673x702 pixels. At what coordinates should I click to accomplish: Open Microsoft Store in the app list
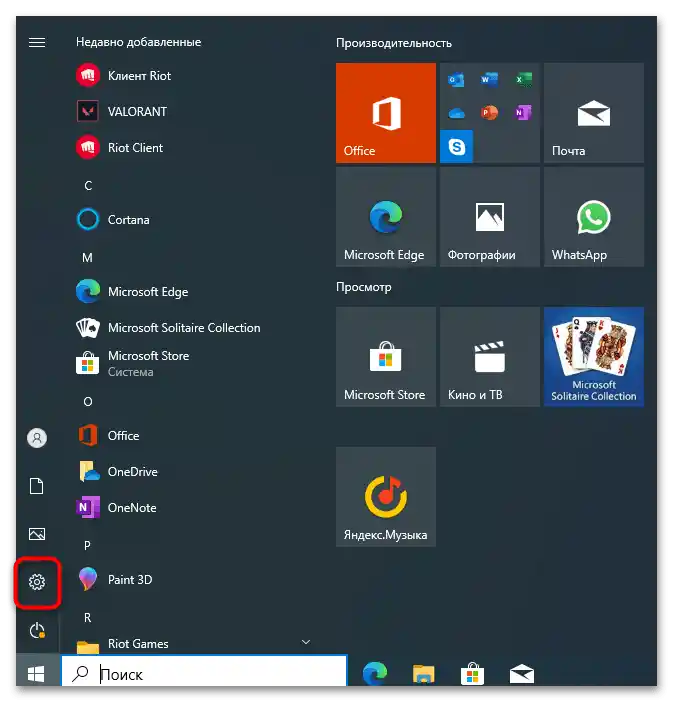(133, 363)
